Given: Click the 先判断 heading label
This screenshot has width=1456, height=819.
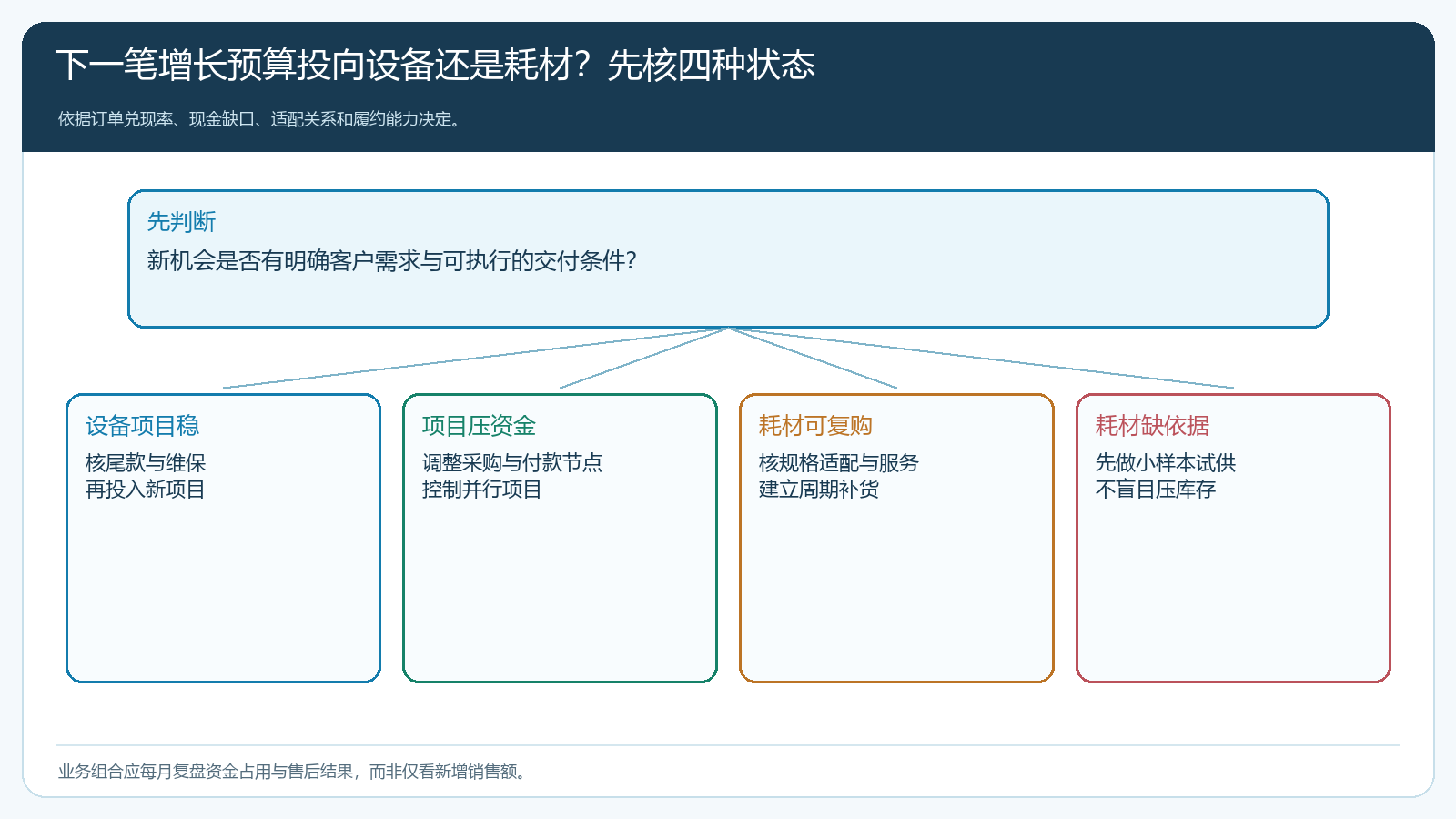Looking at the screenshot, I should 181,221.
